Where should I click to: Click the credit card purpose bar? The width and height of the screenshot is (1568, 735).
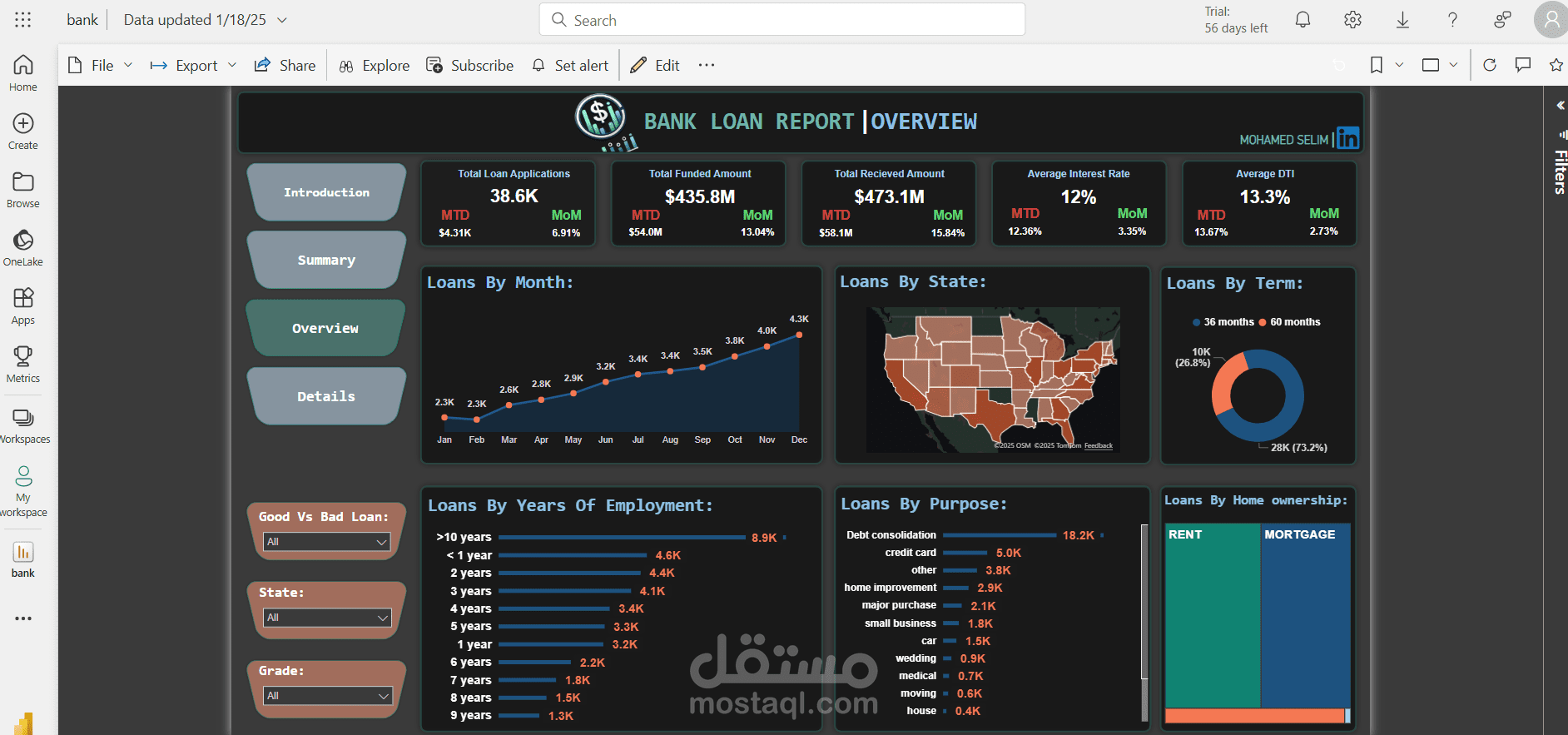[x=965, y=553]
